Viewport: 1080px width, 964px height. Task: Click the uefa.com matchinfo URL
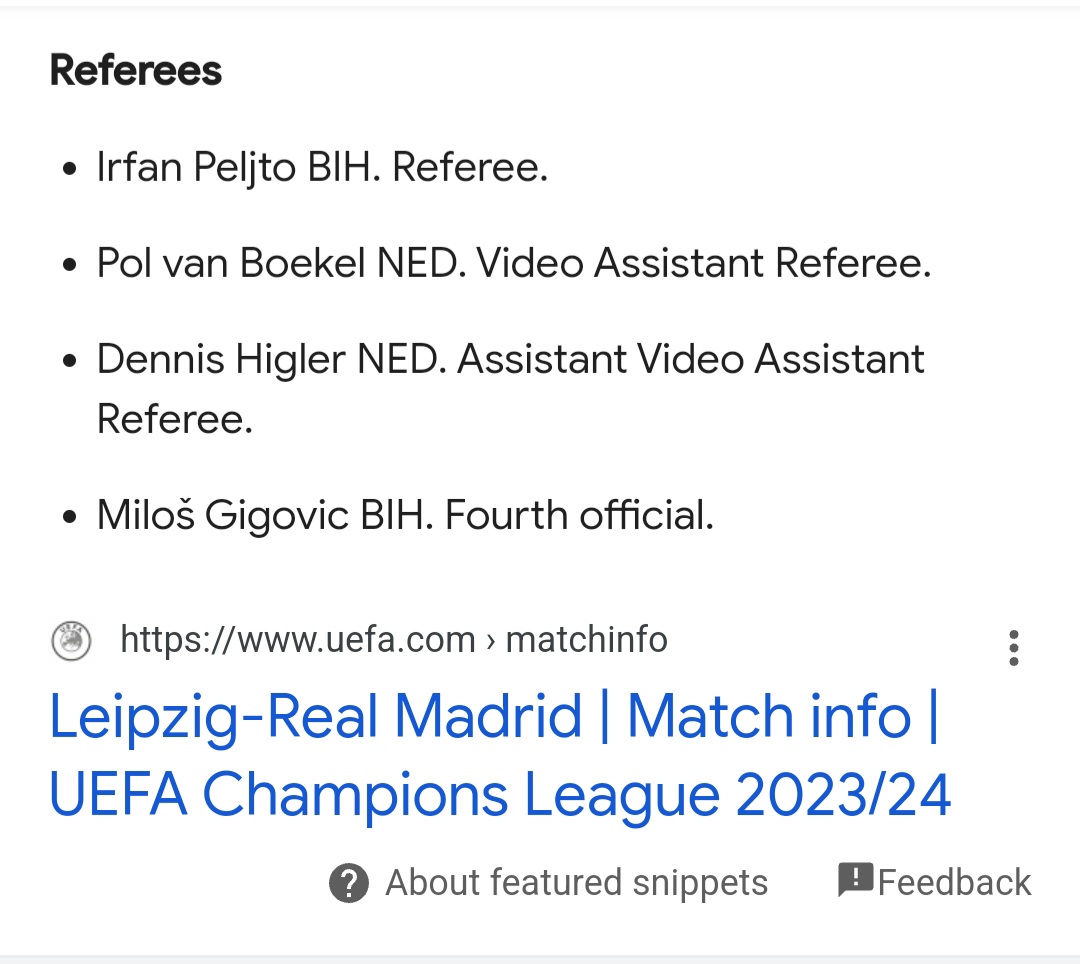(393, 639)
